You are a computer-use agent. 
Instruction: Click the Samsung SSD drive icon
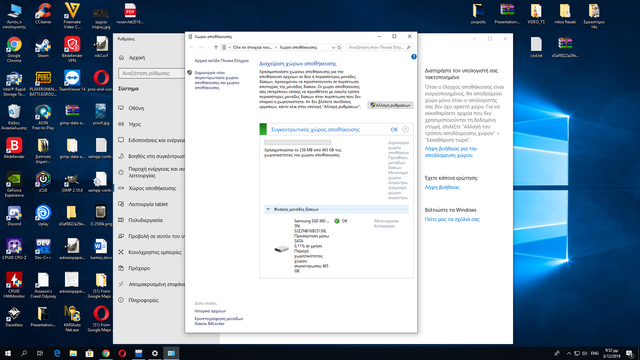pos(281,249)
